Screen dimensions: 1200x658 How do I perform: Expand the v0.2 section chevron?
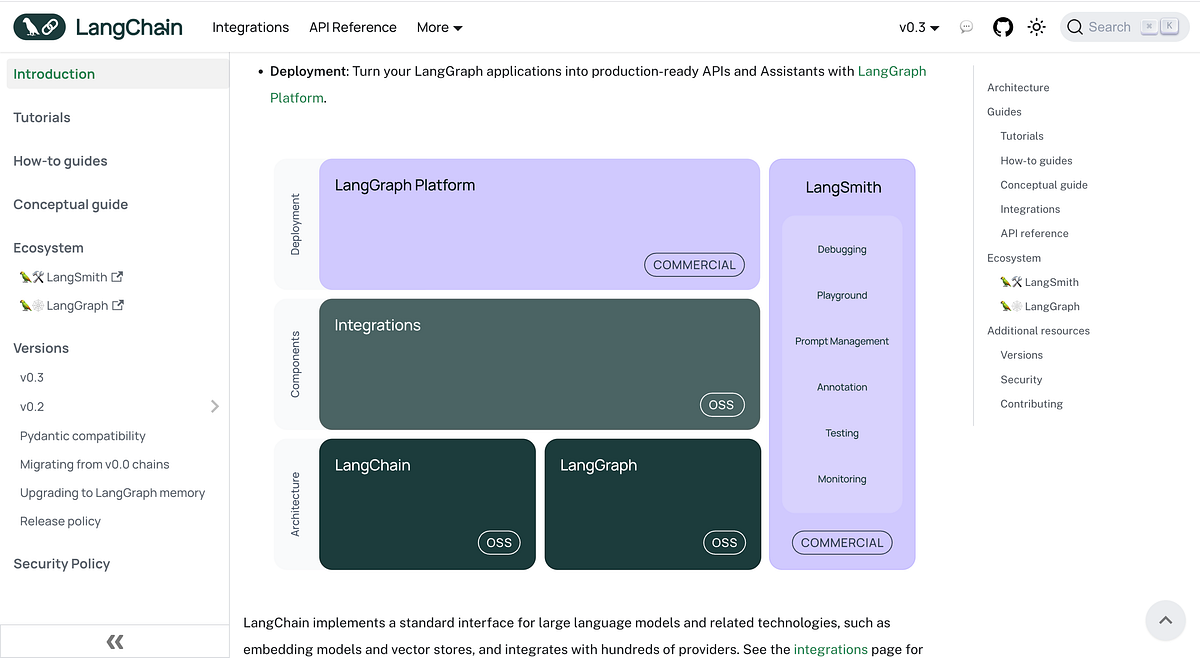pos(214,406)
